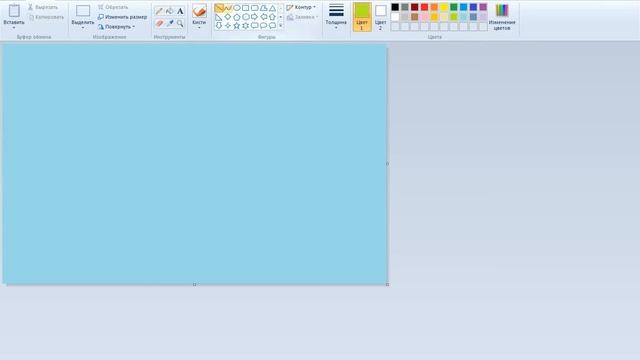
Task: Click the Обрезать crop button
Action: [x=113, y=7]
